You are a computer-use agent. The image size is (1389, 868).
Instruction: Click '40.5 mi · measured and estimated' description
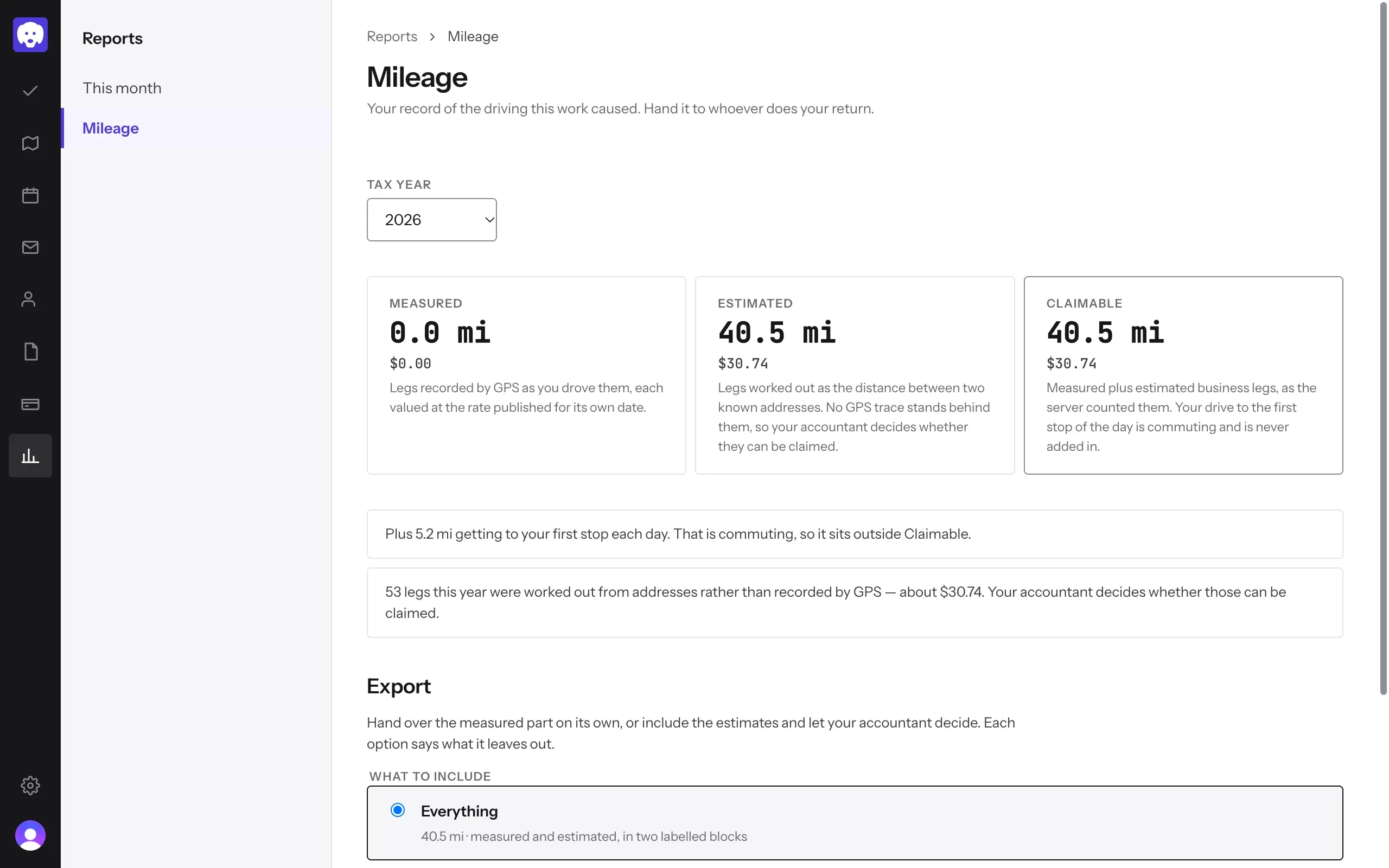coord(584,837)
